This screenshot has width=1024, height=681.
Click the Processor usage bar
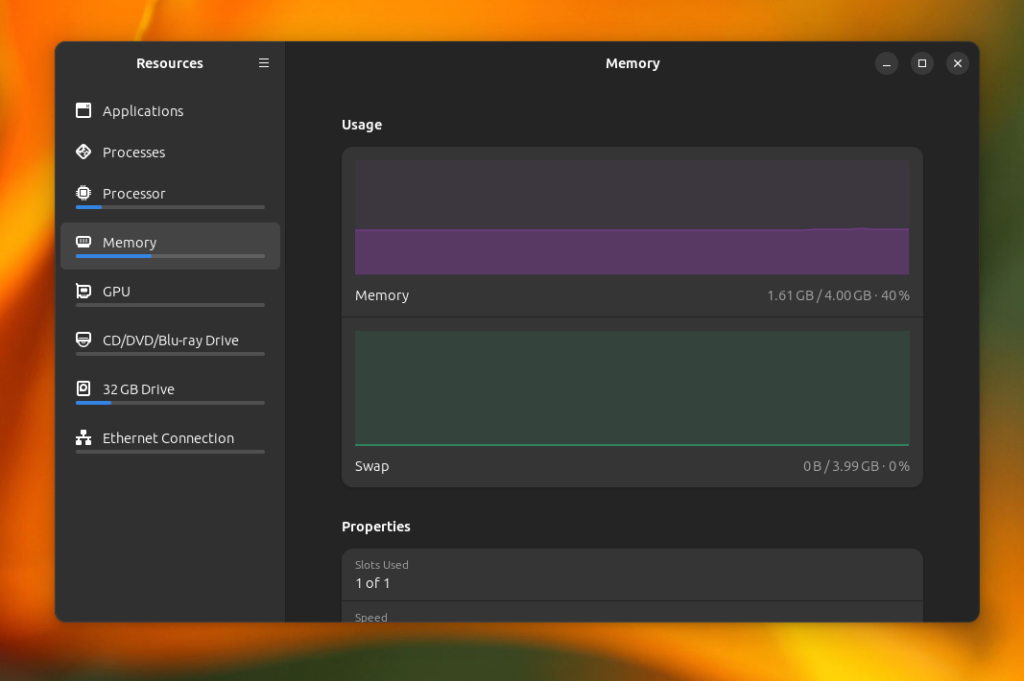click(x=170, y=207)
